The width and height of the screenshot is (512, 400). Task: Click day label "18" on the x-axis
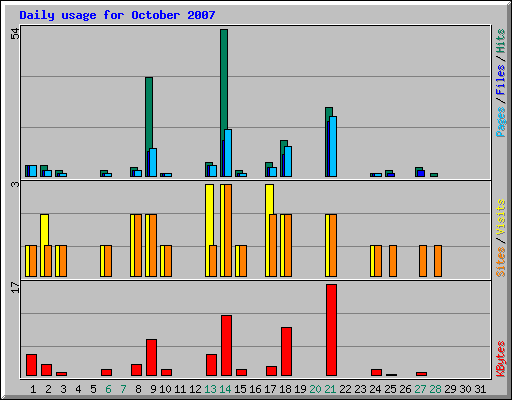tap(285, 389)
